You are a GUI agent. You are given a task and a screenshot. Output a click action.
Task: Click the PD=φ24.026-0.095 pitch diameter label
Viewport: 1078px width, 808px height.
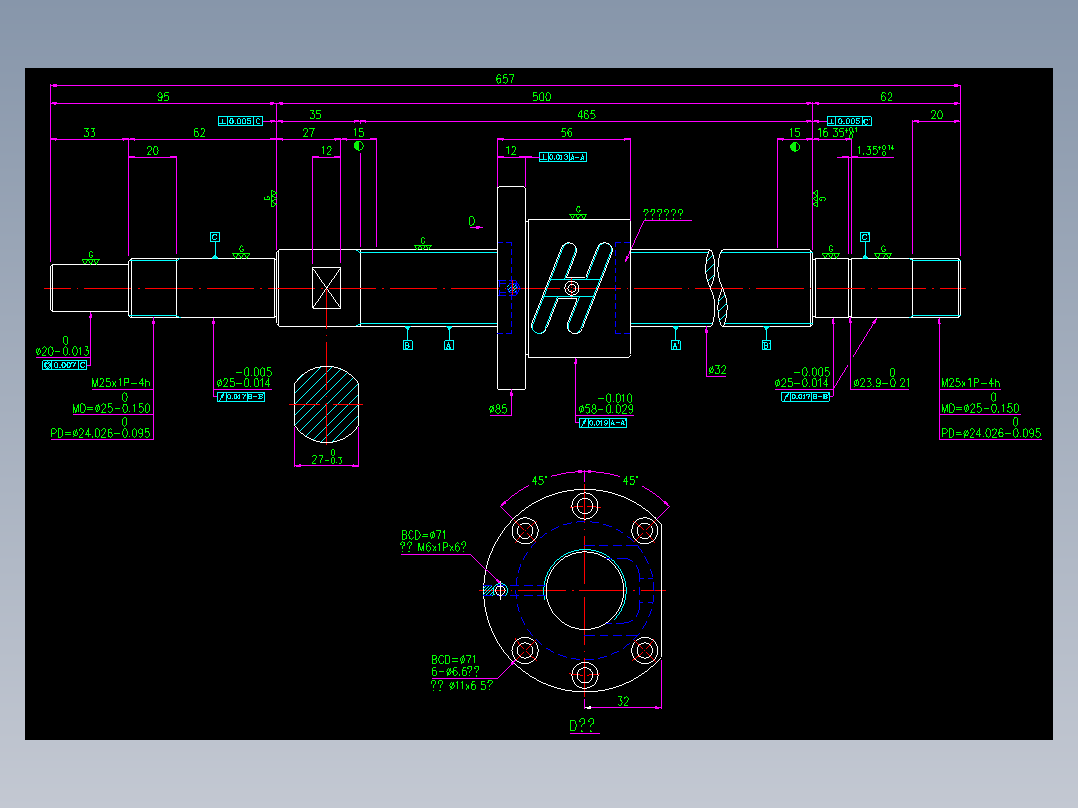(x=100, y=434)
